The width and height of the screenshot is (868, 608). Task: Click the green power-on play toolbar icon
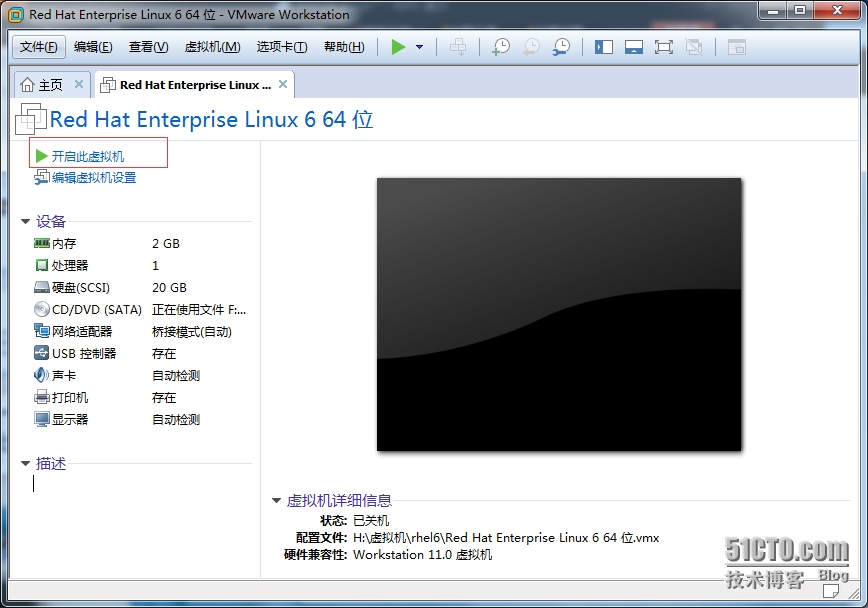(x=398, y=47)
